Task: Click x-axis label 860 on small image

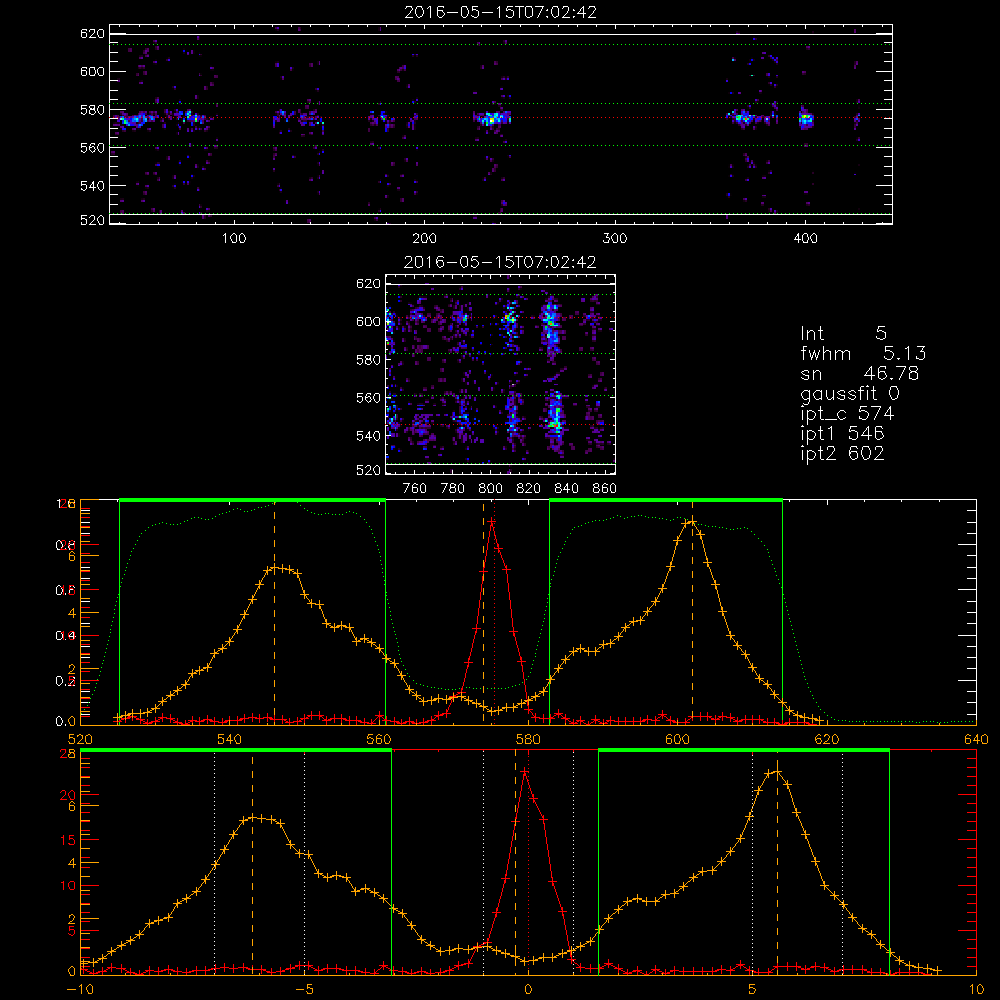Action: coord(605,489)
